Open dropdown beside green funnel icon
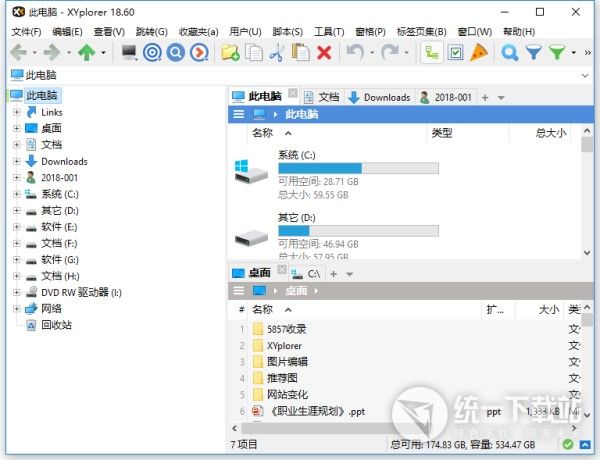Image resolution: width=600 pixels, height=460 pixels. pyautogui.click(x=574, y=52)
